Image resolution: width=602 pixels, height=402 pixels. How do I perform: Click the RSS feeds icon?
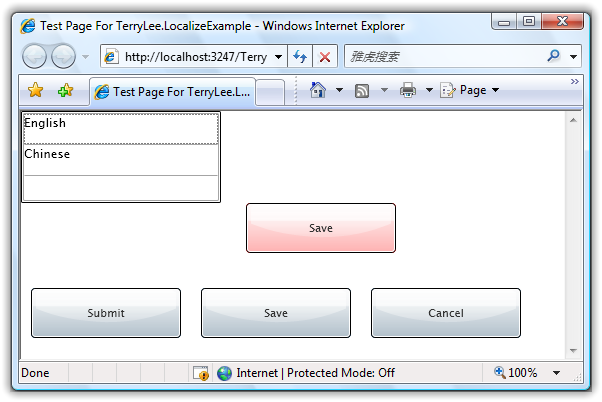coord(362,90)
